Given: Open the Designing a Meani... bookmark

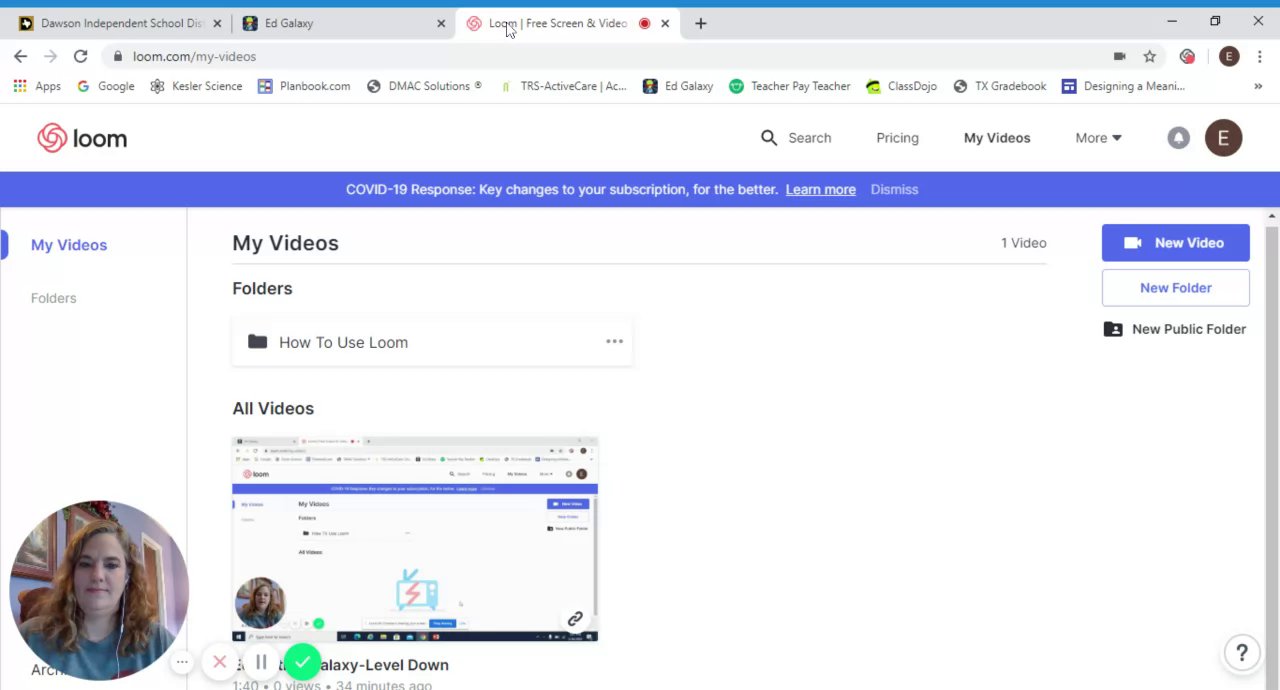Looking at the screenshot, I should point(1123,86).
